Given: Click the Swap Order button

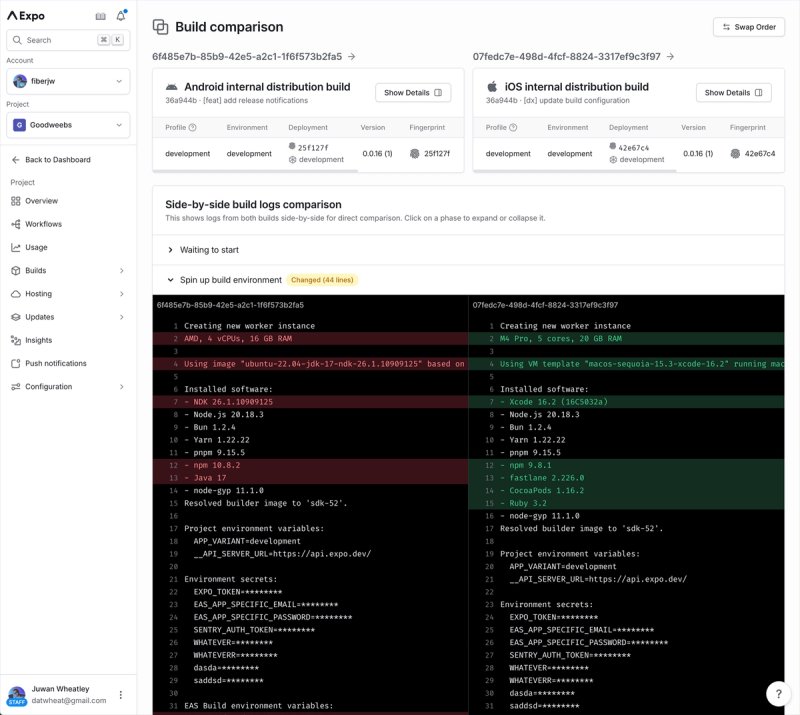Looking at the screenshot, I should (x=747, y=27).
